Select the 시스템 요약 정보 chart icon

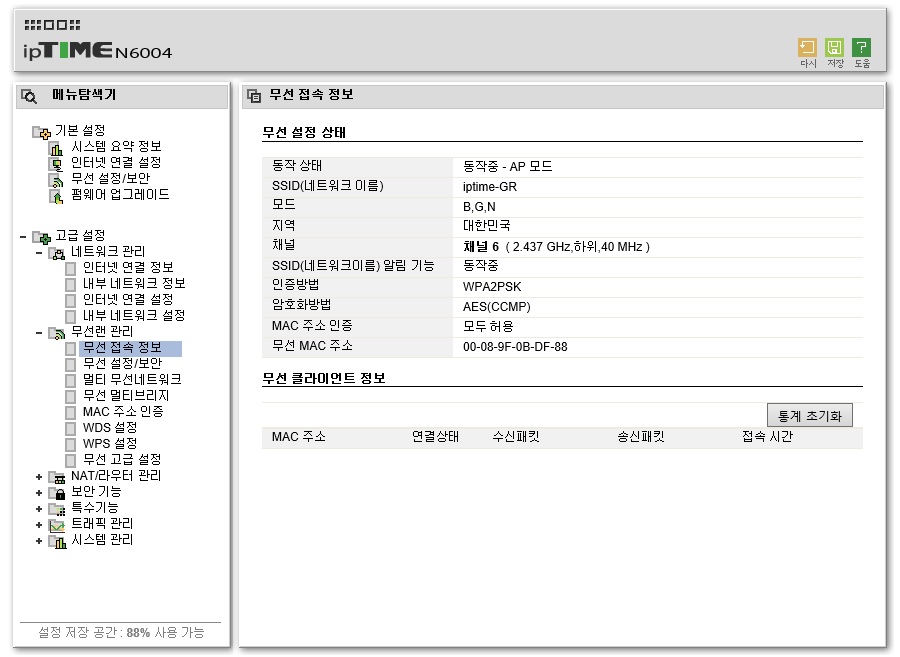pos(56,149)
